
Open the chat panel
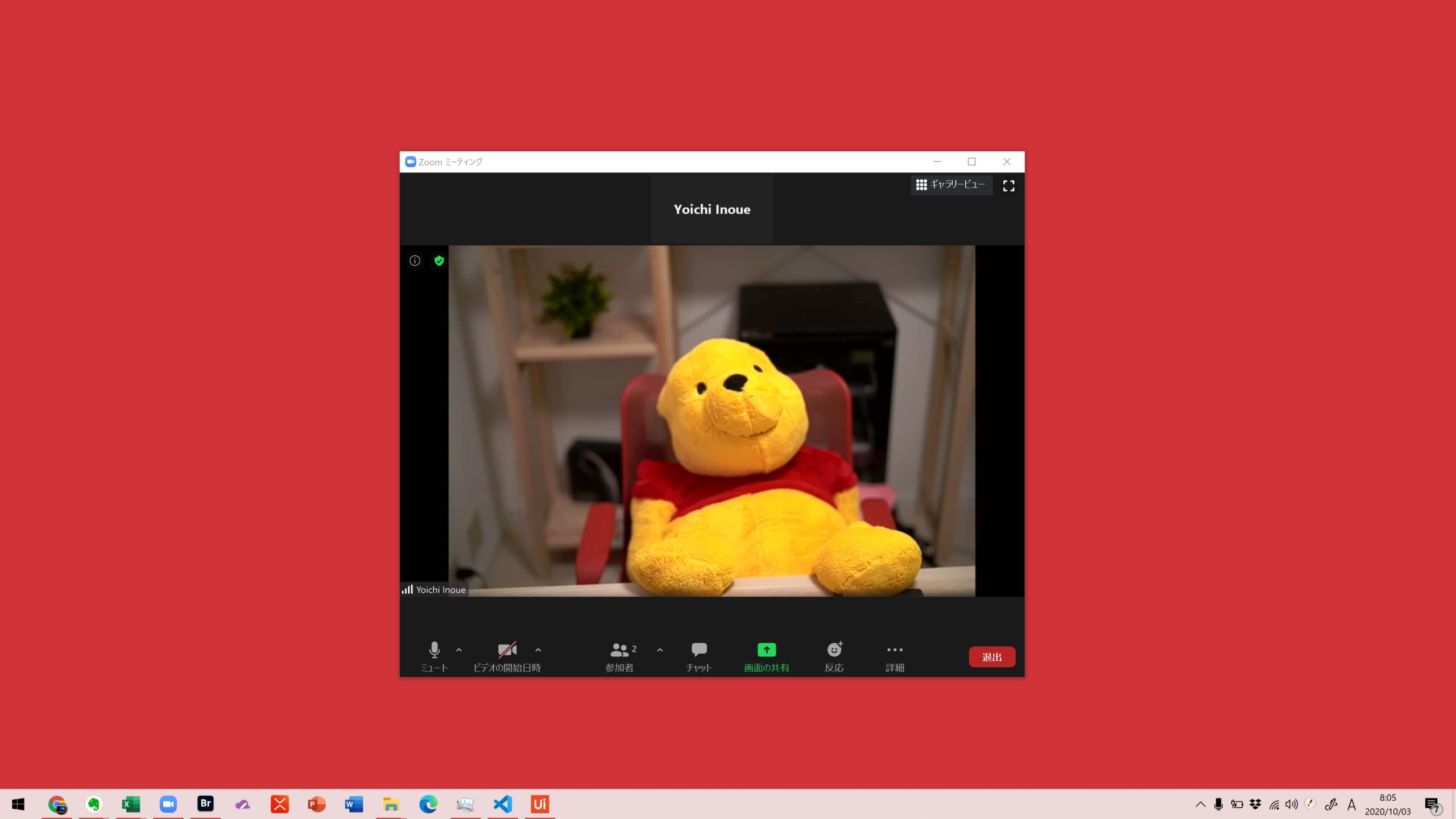699,656
